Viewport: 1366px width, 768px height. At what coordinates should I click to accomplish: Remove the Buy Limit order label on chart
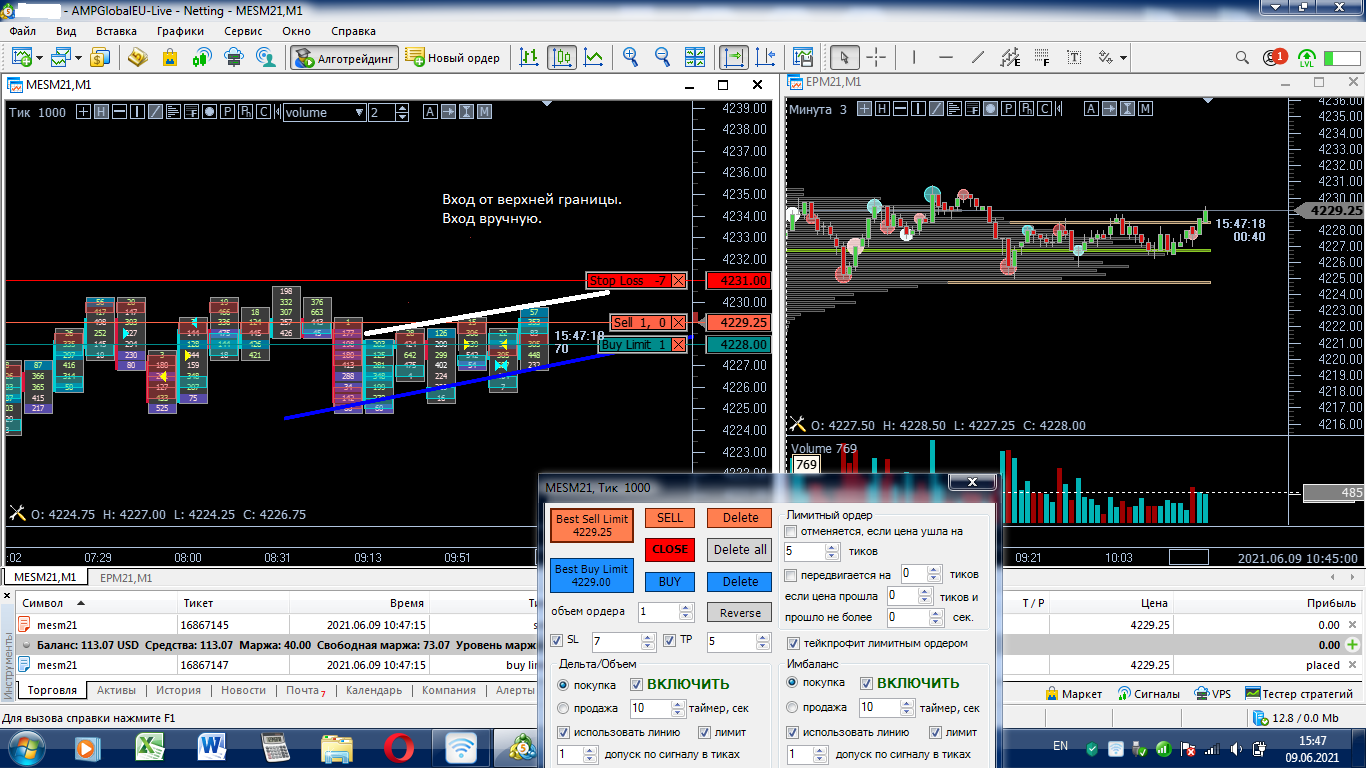pos(680,344)
